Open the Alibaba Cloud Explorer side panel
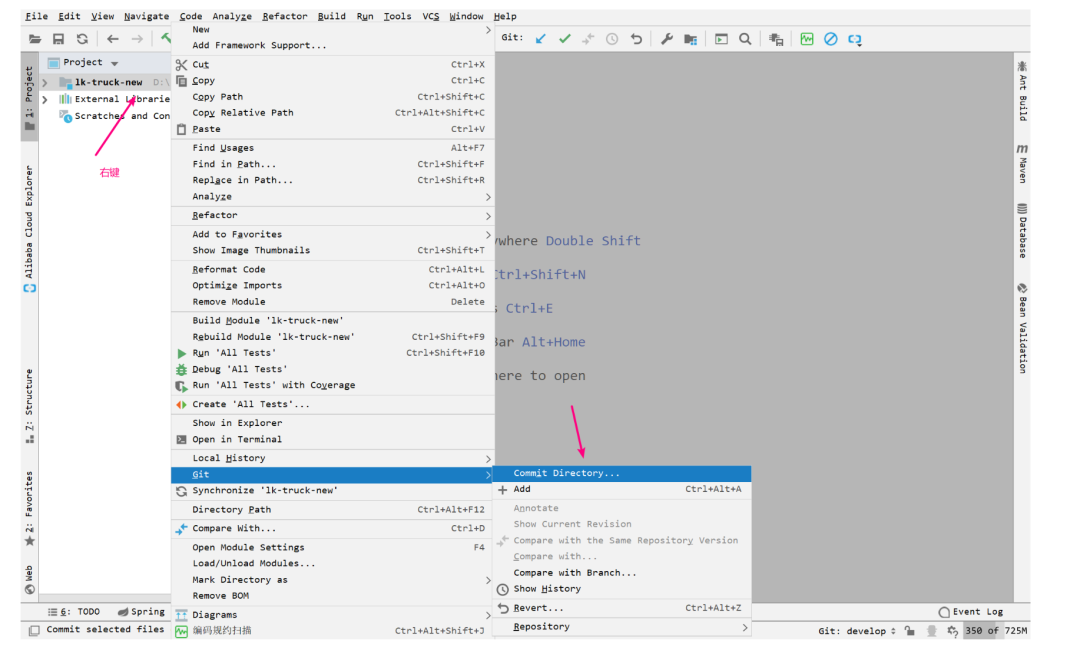Screen dimensions: 1080x647 point(29,229)
